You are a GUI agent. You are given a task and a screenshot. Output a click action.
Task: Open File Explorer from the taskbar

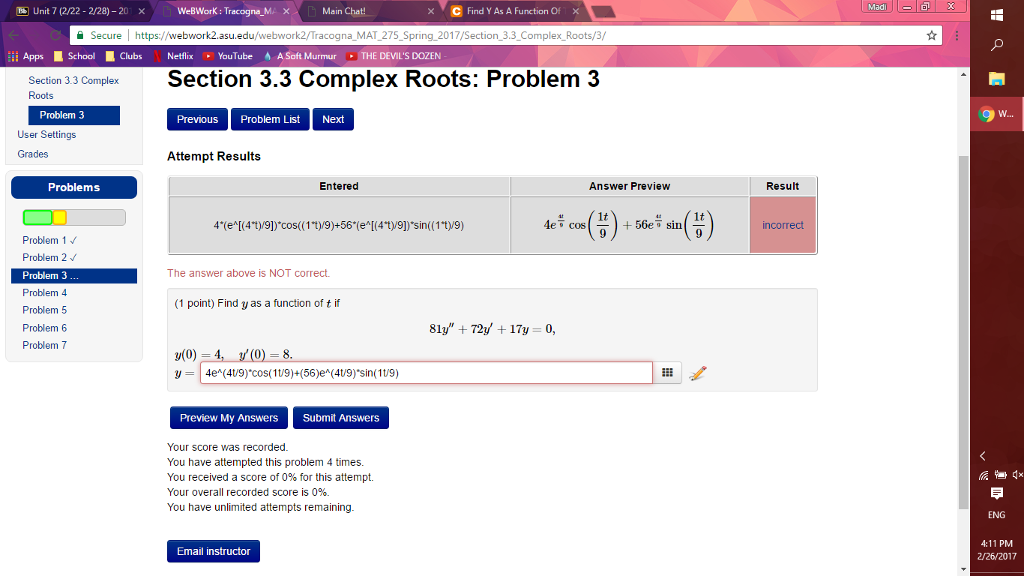pyautogui.click(x=997, y=76)
